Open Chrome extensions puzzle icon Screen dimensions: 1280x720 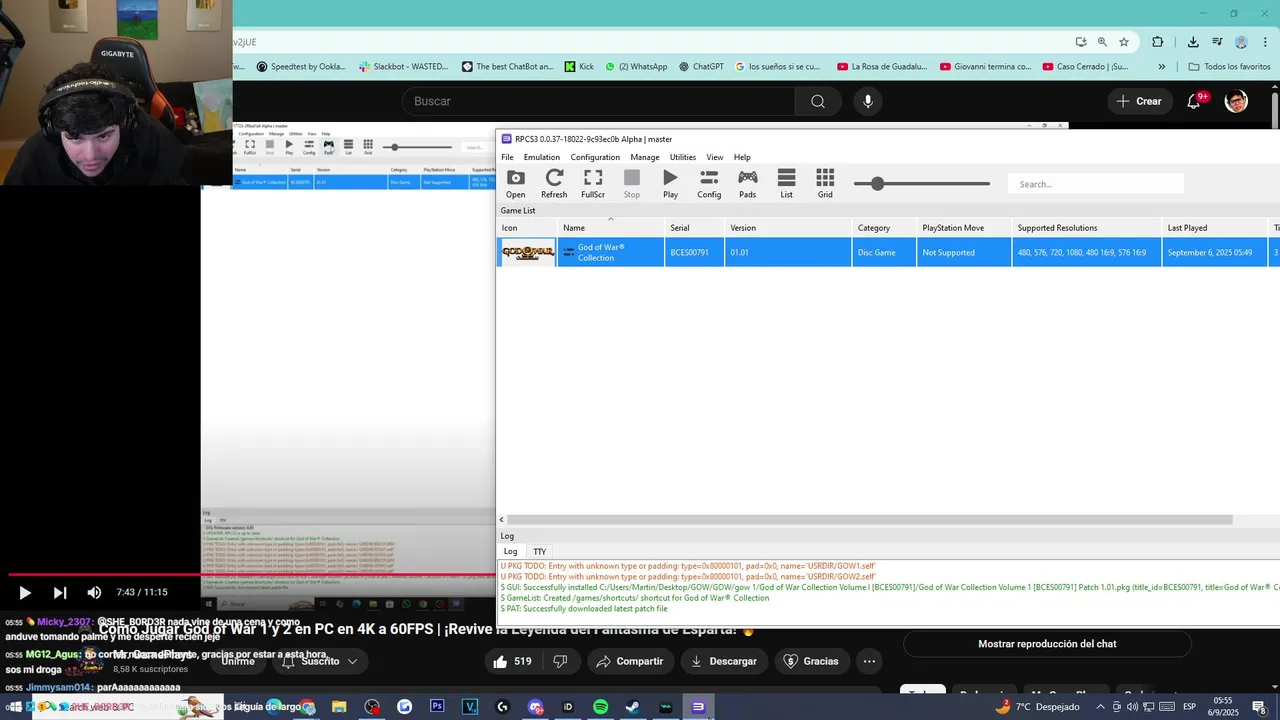click(1157, 42)
